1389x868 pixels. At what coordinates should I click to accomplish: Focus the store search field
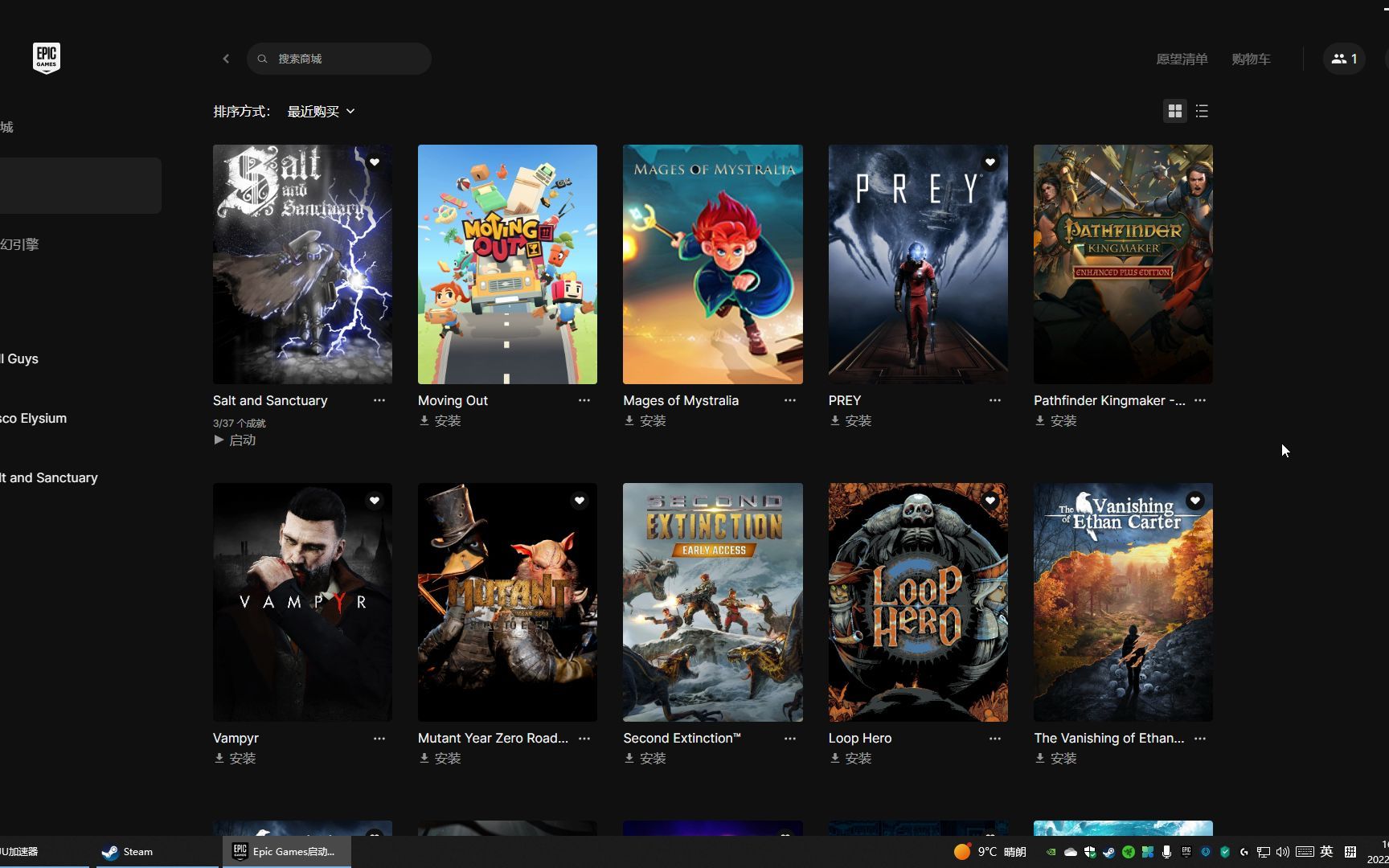(x=339, y=59)
